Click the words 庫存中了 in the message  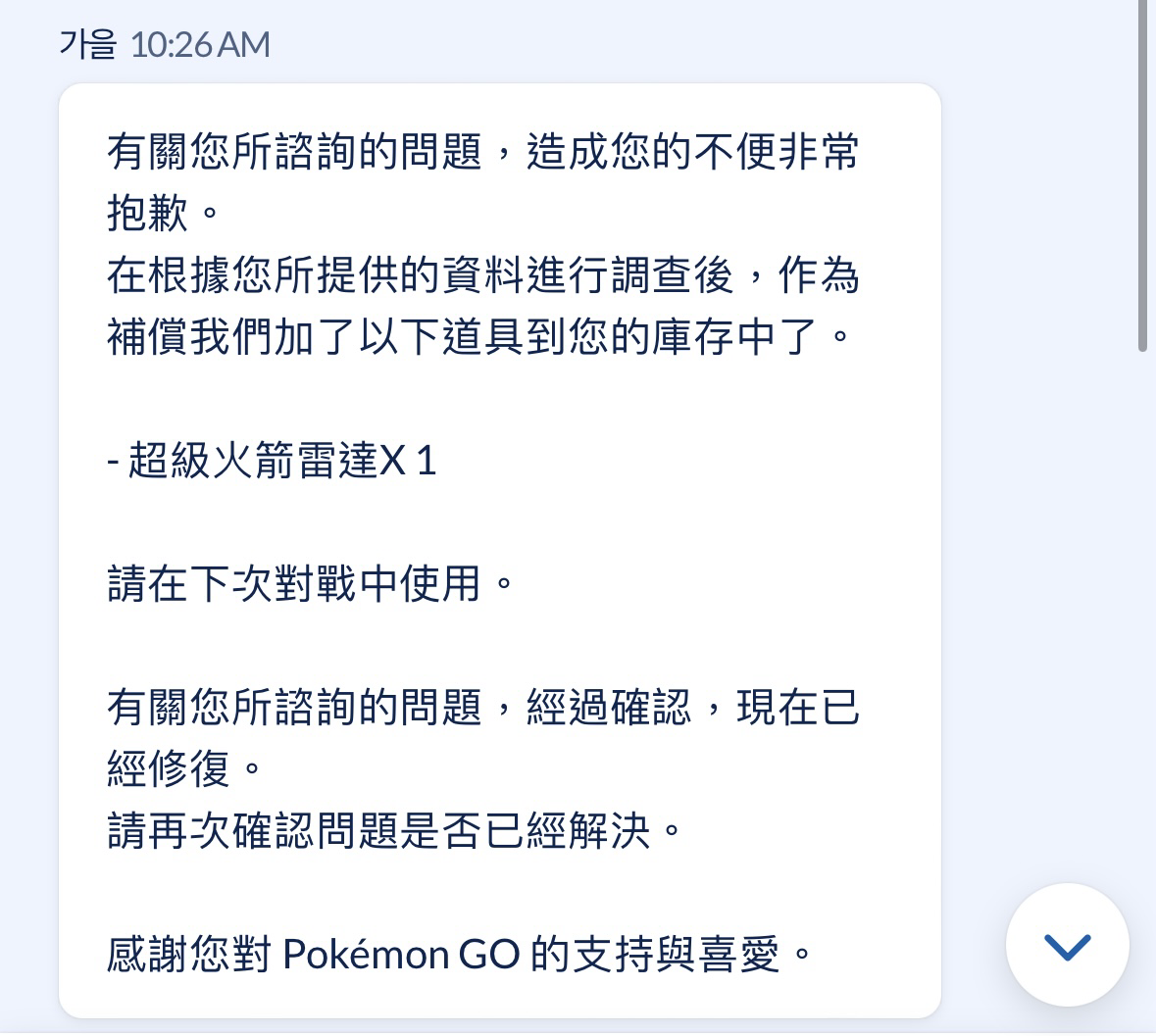[x=734, y=337]
